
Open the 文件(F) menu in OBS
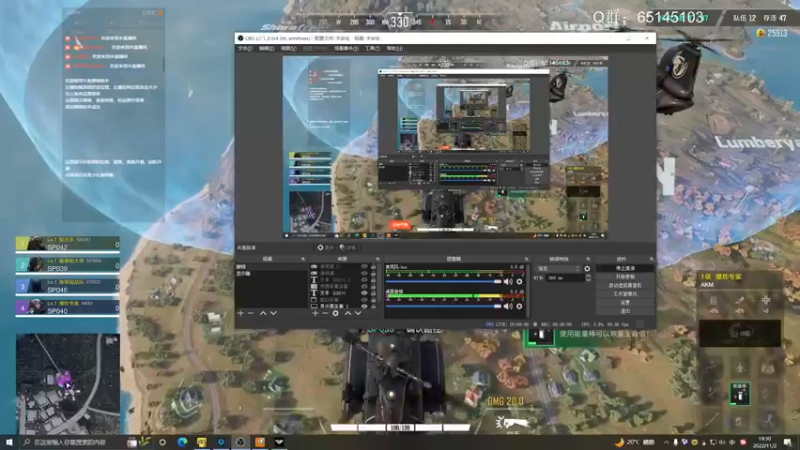[245, 48]
